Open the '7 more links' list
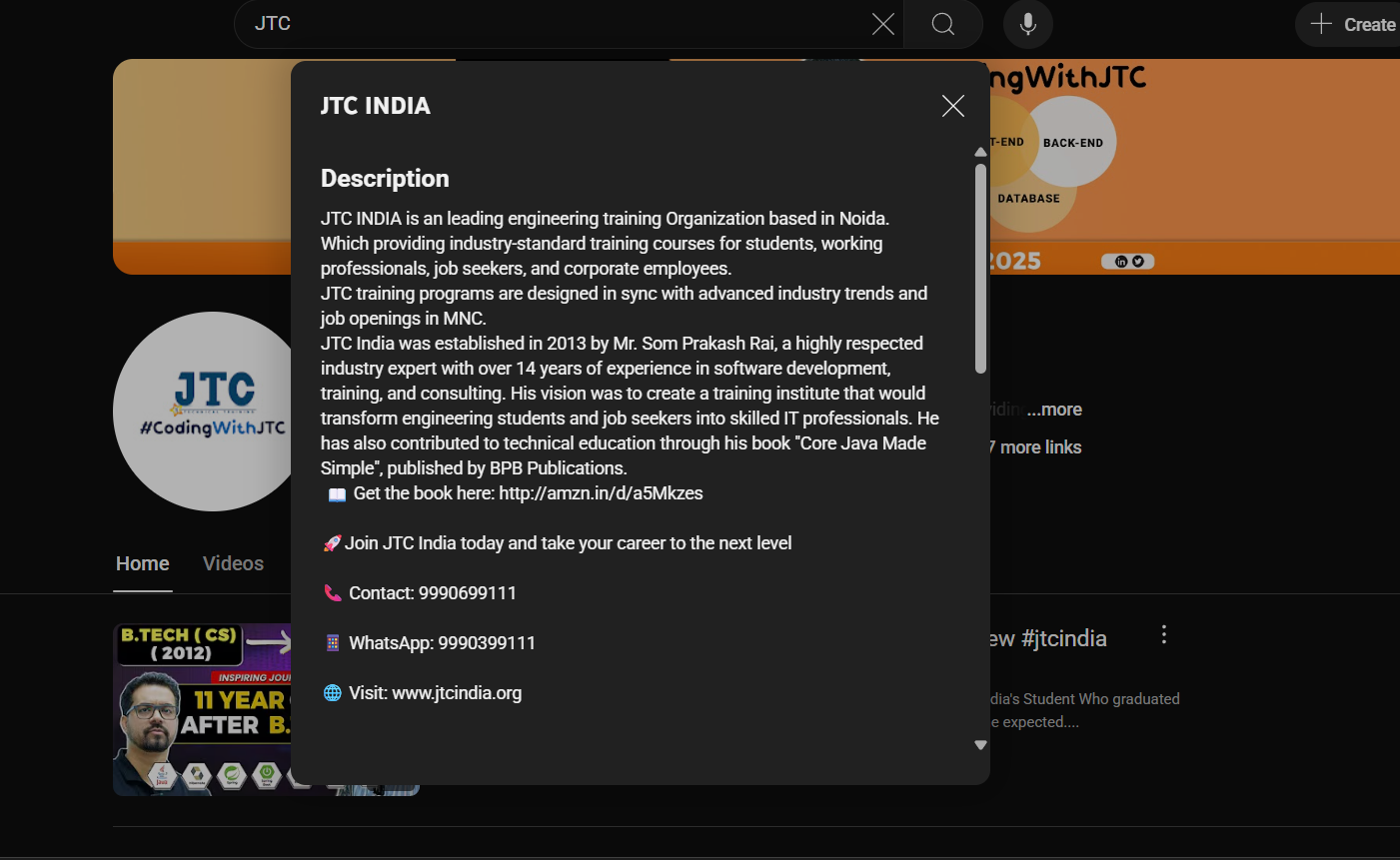Viewport: 1400px width, 860px height. click(x=1035, y=447)
